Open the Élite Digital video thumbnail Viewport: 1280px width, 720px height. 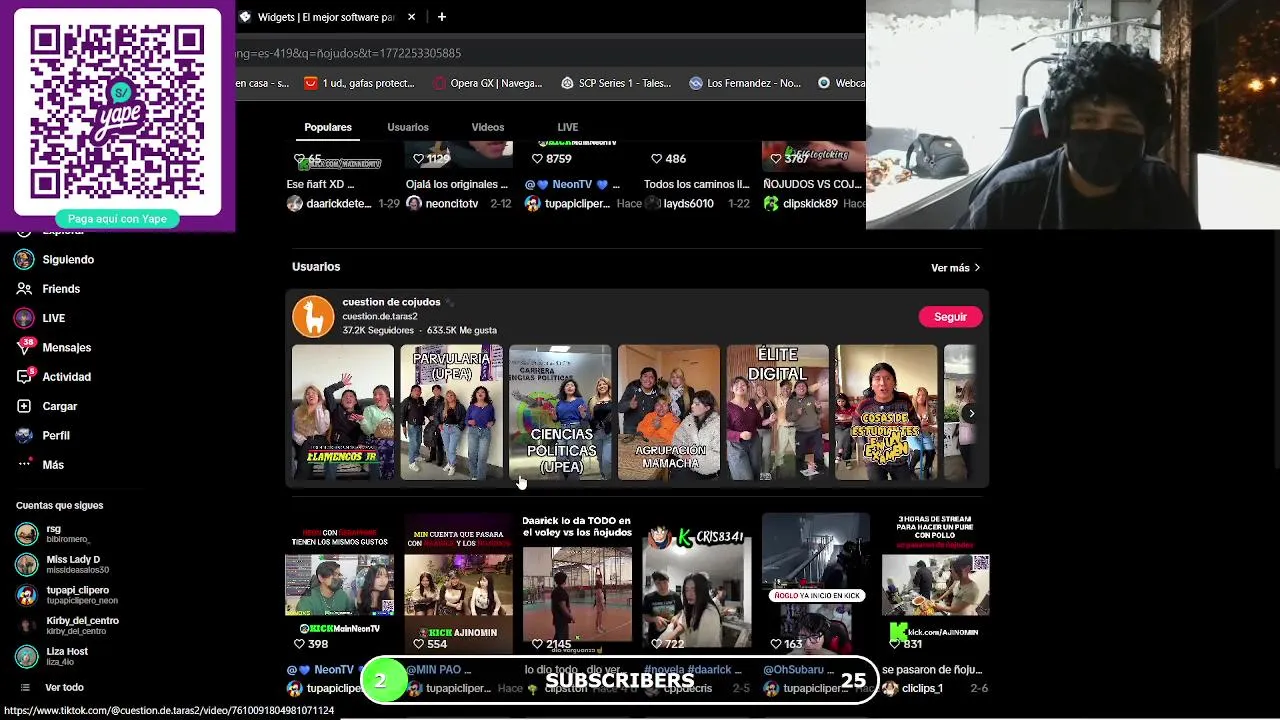(778, 413)
